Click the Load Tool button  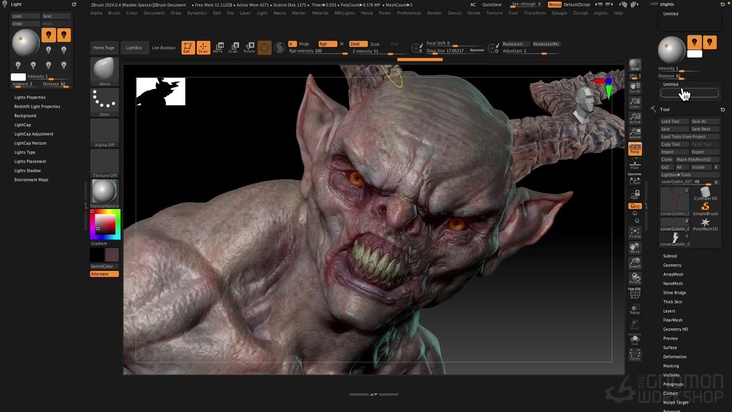pos(671,121)
